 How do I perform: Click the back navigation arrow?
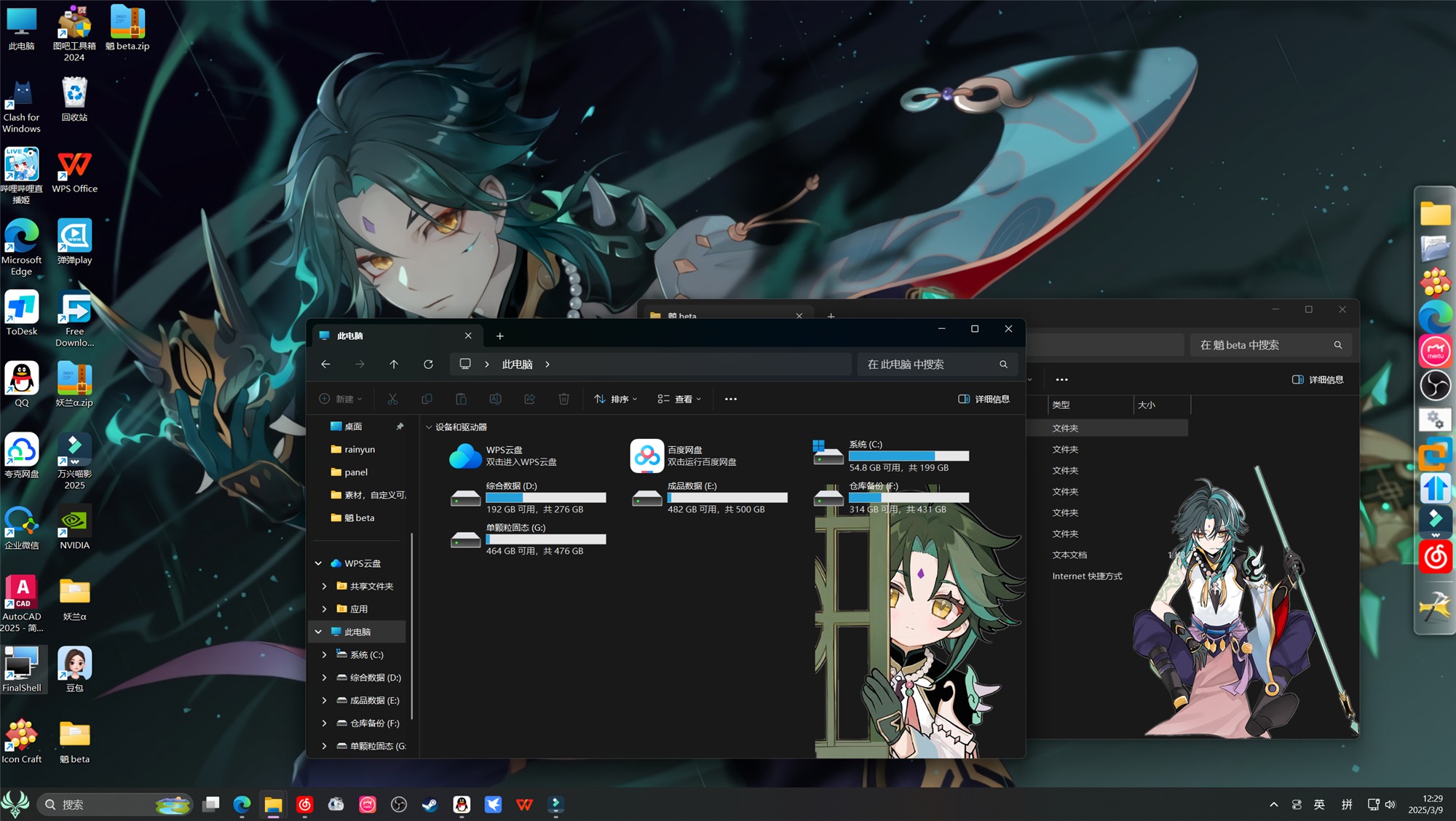tap(325, 364)
